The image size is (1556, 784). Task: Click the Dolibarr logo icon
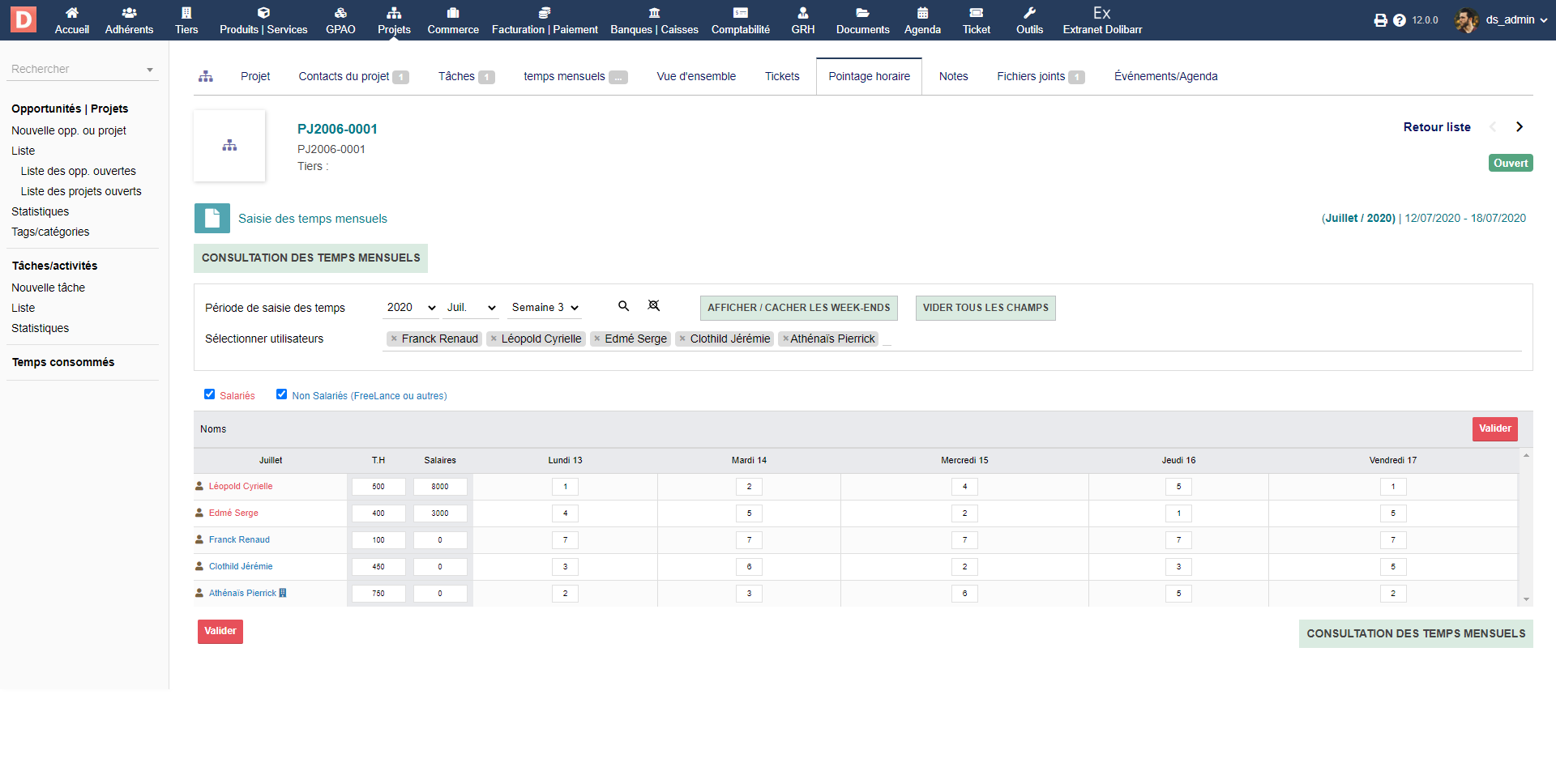24,19
